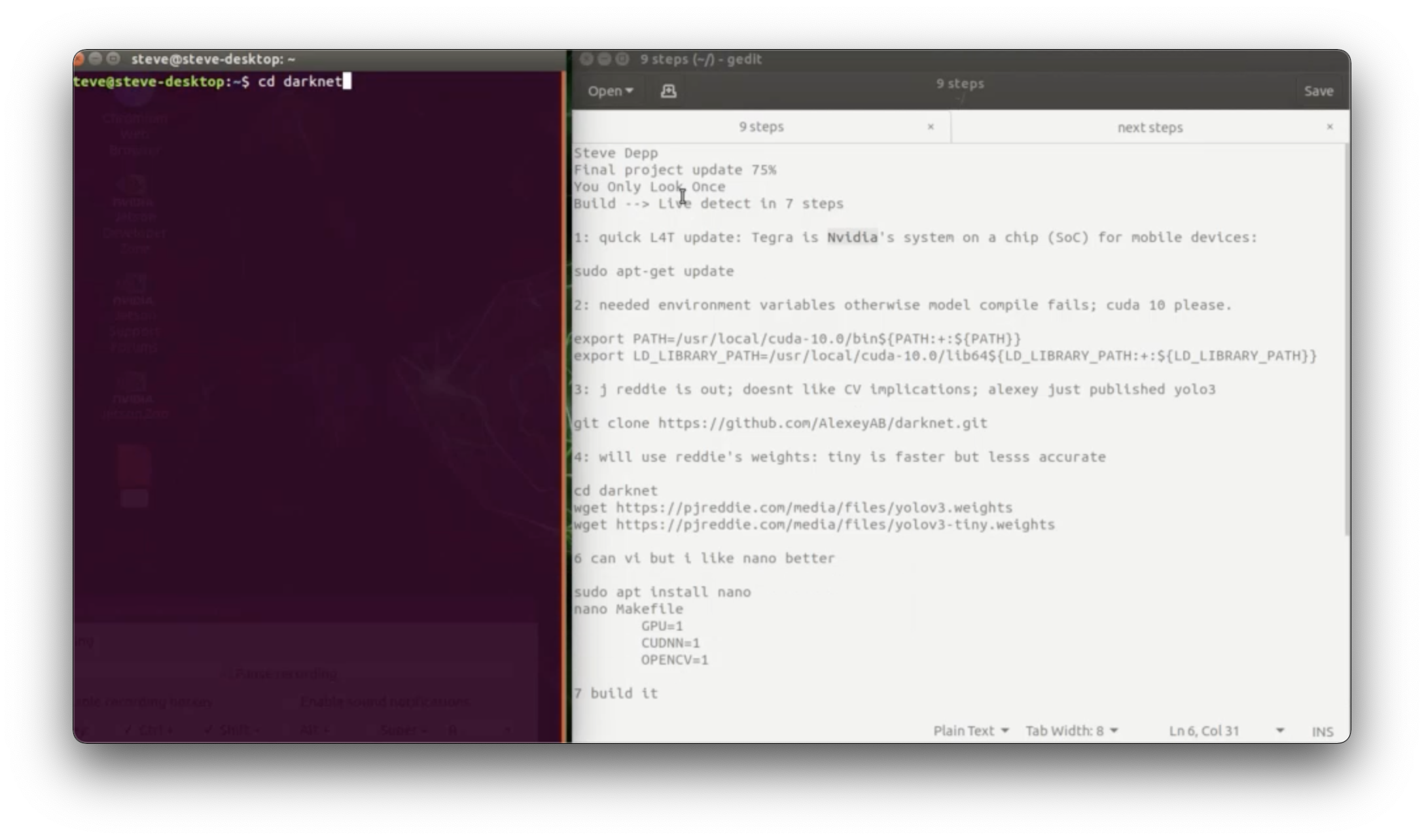
Task: Click the create new document icon in gedit
Action: (x=668, y=91)
